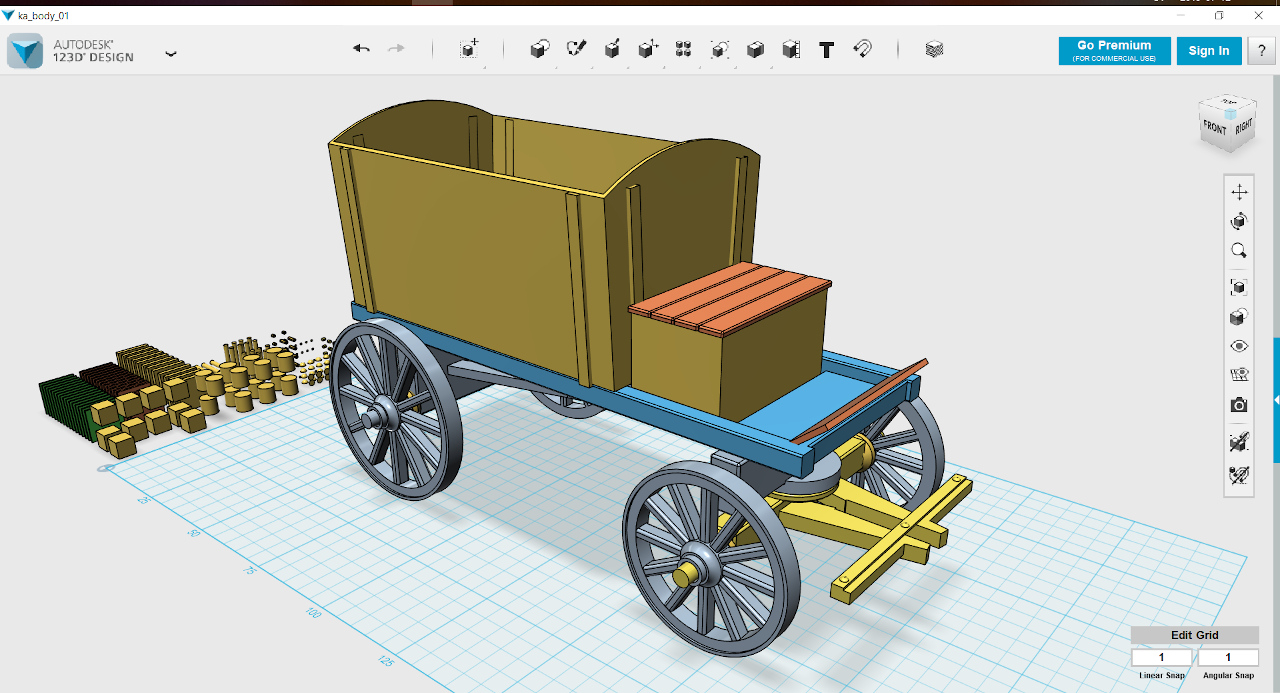Click the Redo arrow
The image size is (1280, 693).
pos(396,48)
